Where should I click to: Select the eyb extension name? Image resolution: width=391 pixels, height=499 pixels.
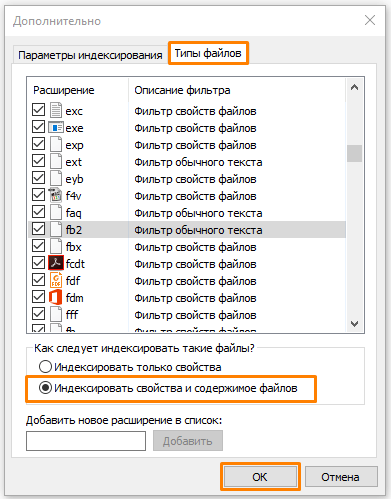coord(74,180)
